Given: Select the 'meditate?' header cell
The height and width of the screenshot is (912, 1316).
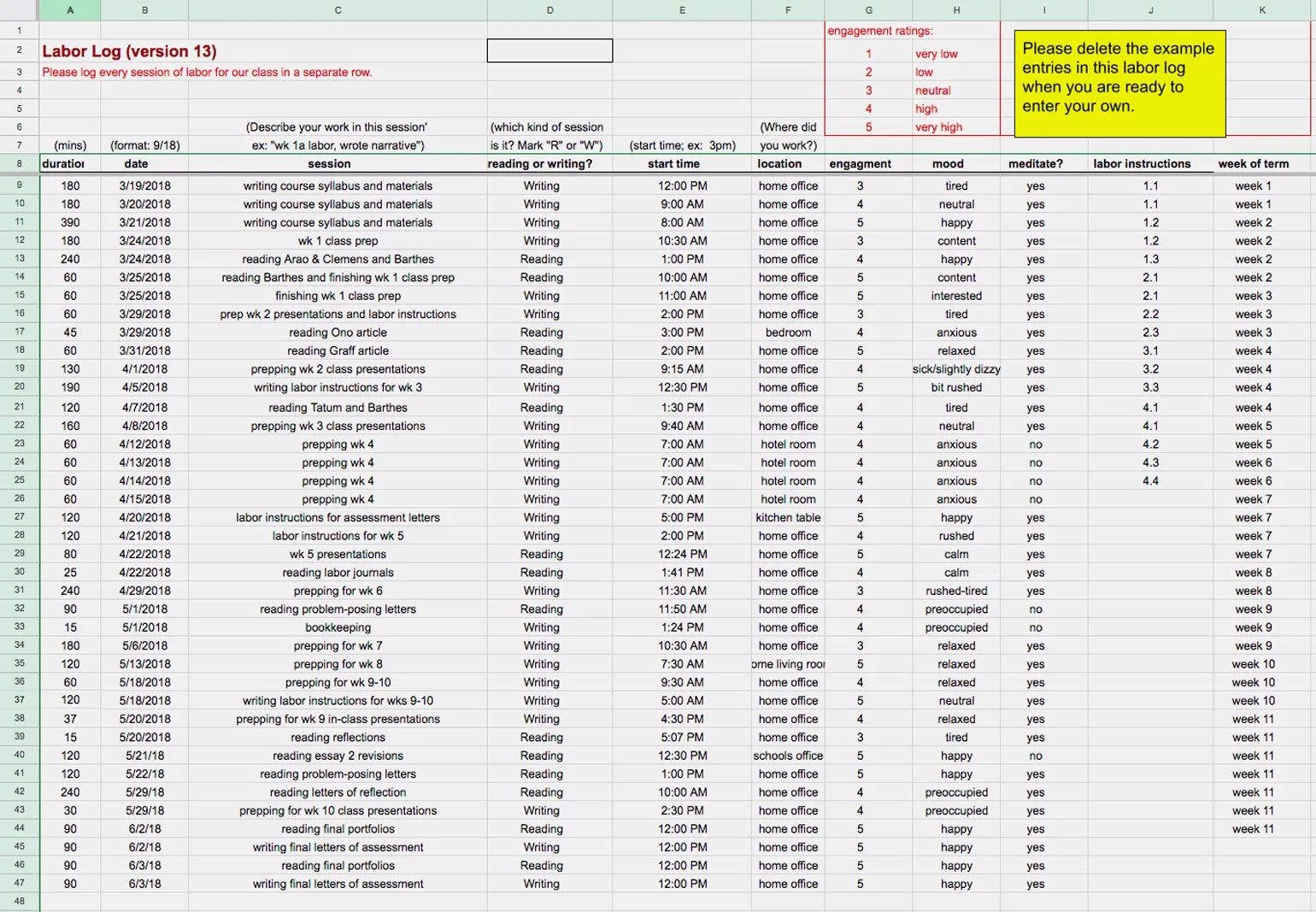Looking at the screenshot, I should point(1036,164).
